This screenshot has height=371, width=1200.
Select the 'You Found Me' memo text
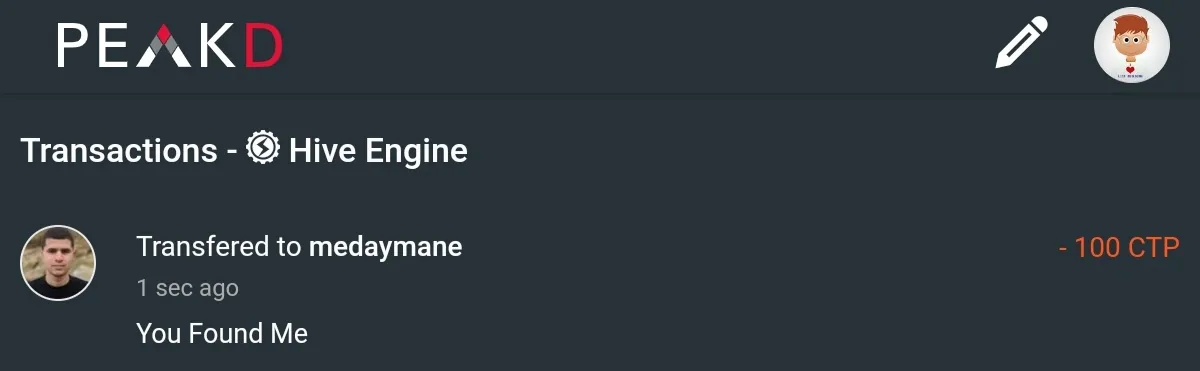(x=222, y=333)
